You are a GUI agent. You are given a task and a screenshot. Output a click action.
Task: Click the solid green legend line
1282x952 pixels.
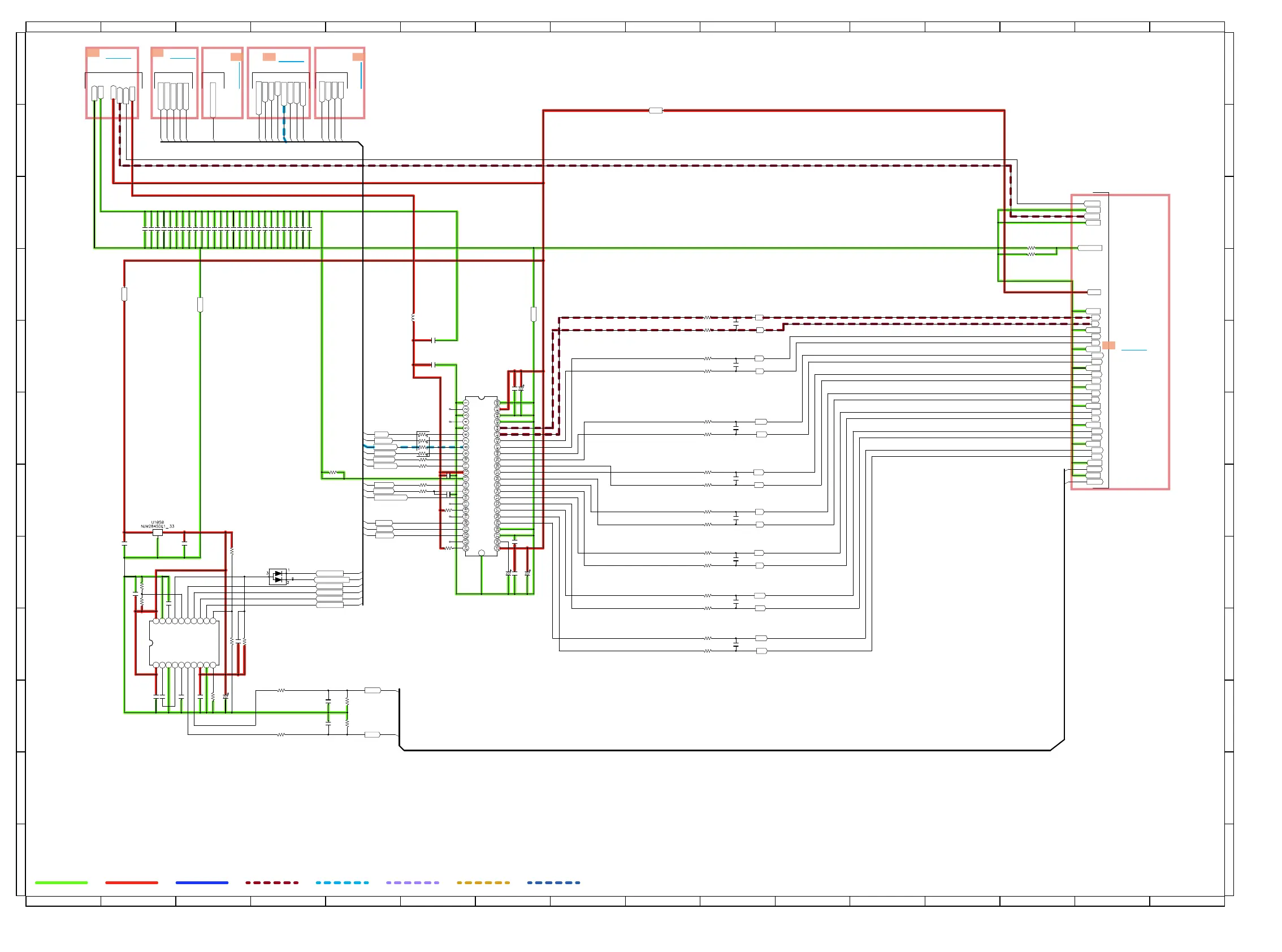[61, 884]
